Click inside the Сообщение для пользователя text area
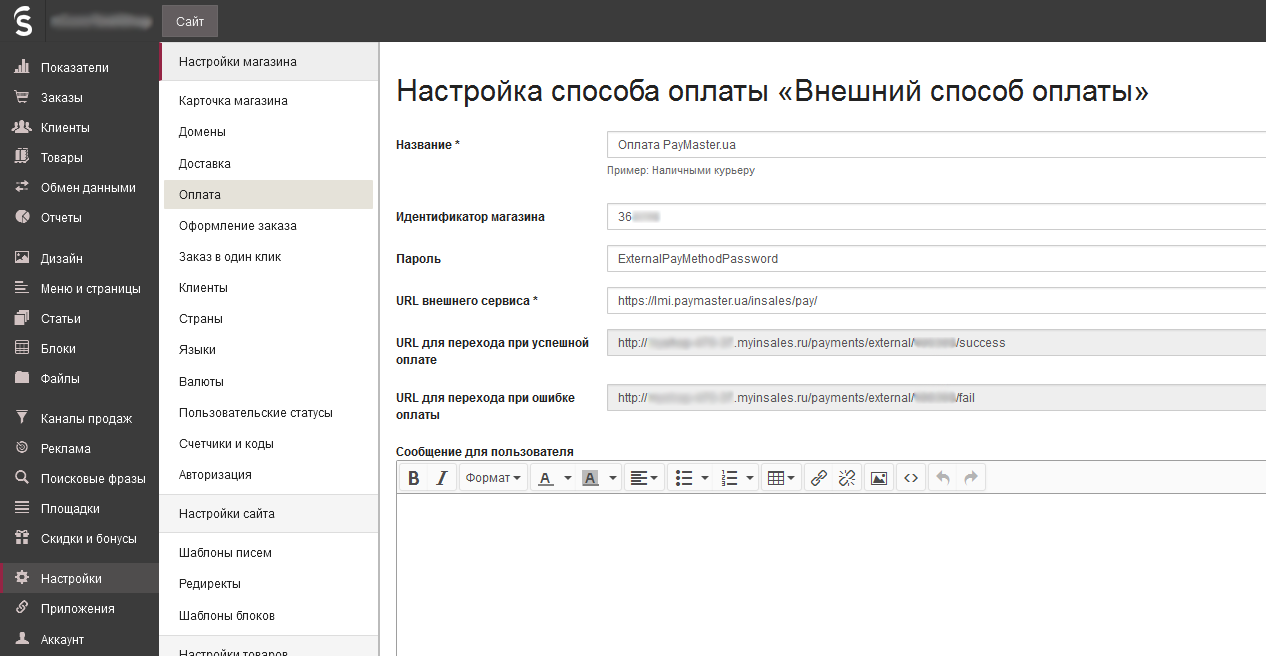This screenshot has width=1266, height=656. [831, 575]
